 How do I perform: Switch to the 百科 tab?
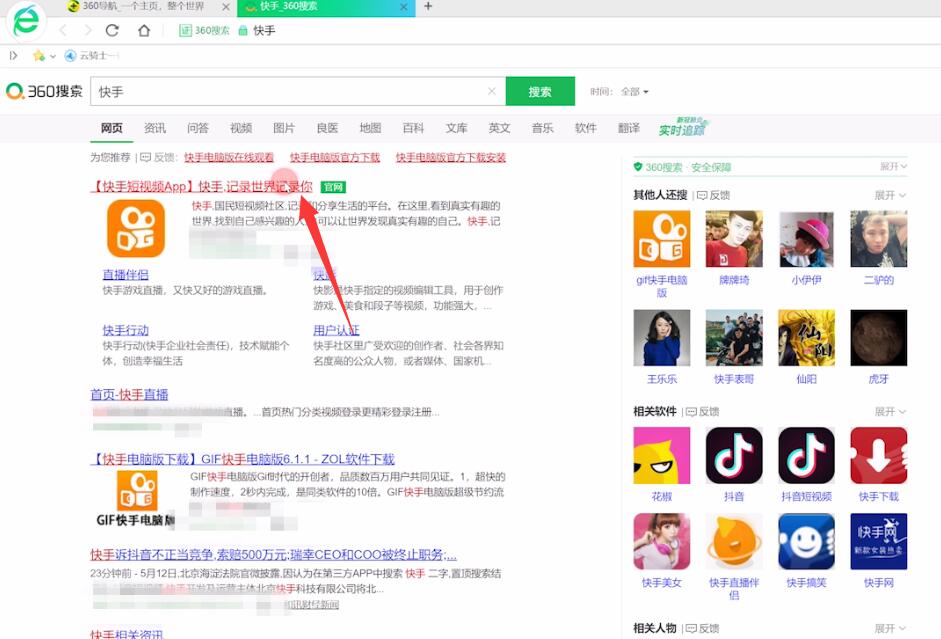point(413,128)
